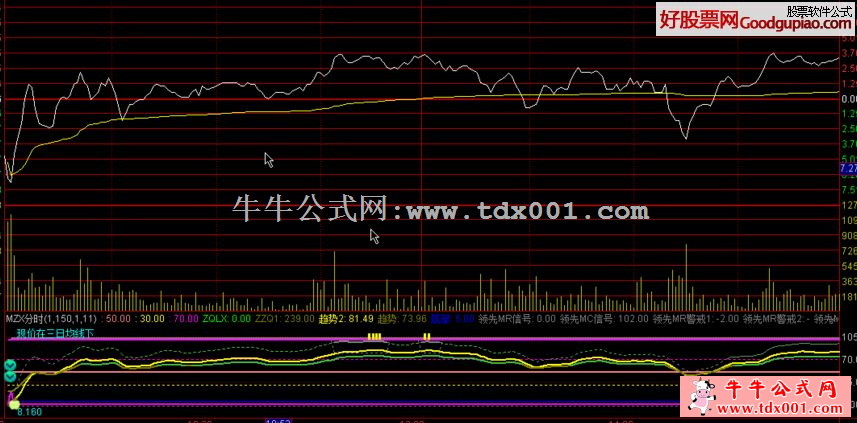Click the pair of yellow signal bars
Screen dimensions: 857x423
pyautogui.click(x=426, y=337)
